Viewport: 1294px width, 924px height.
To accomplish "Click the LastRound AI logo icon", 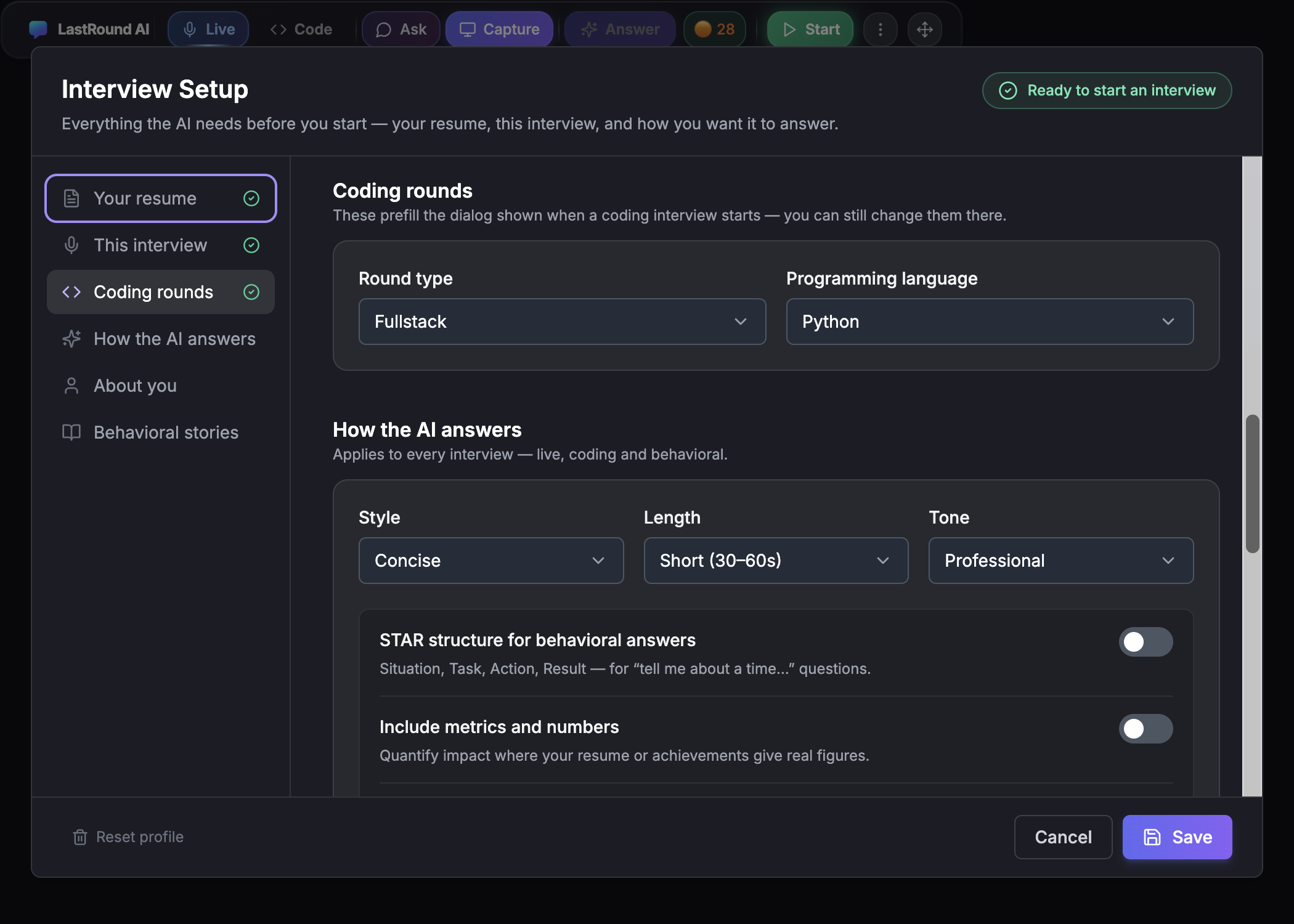I will point(38,29).
